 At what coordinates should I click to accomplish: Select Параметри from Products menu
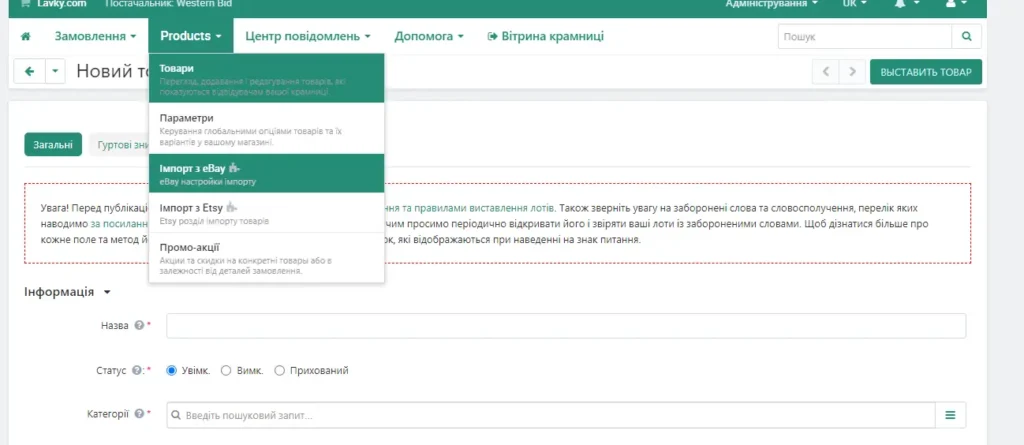[x=266, y=128]
